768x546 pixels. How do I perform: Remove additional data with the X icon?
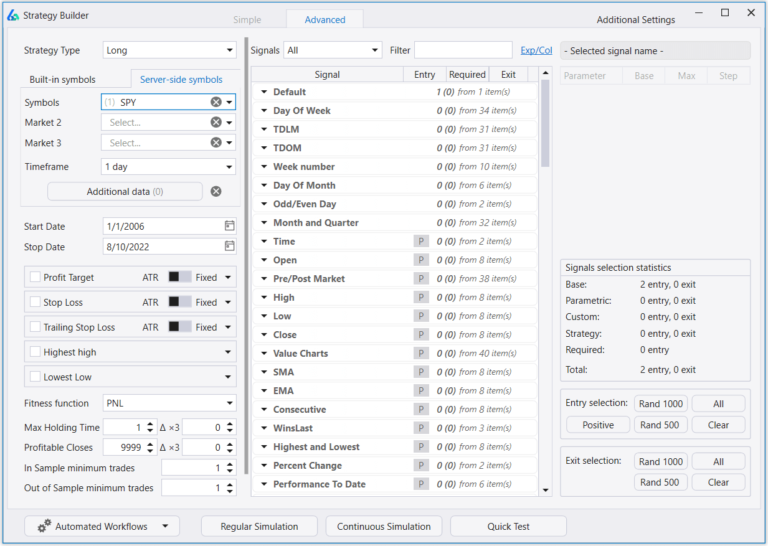pos(216,191)
